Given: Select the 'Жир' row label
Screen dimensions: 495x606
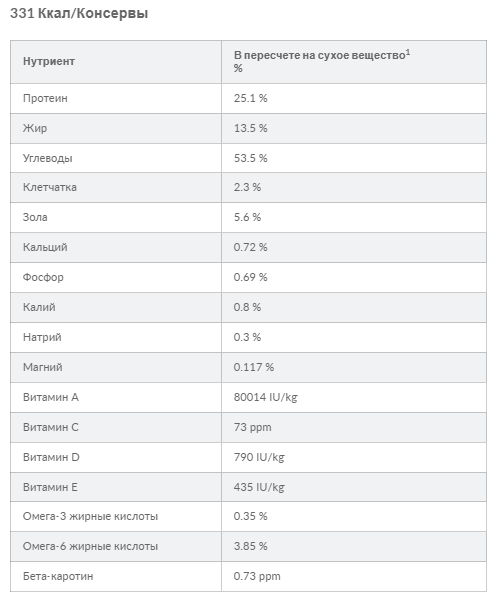Looking at the screenshot, I should 35,128.
